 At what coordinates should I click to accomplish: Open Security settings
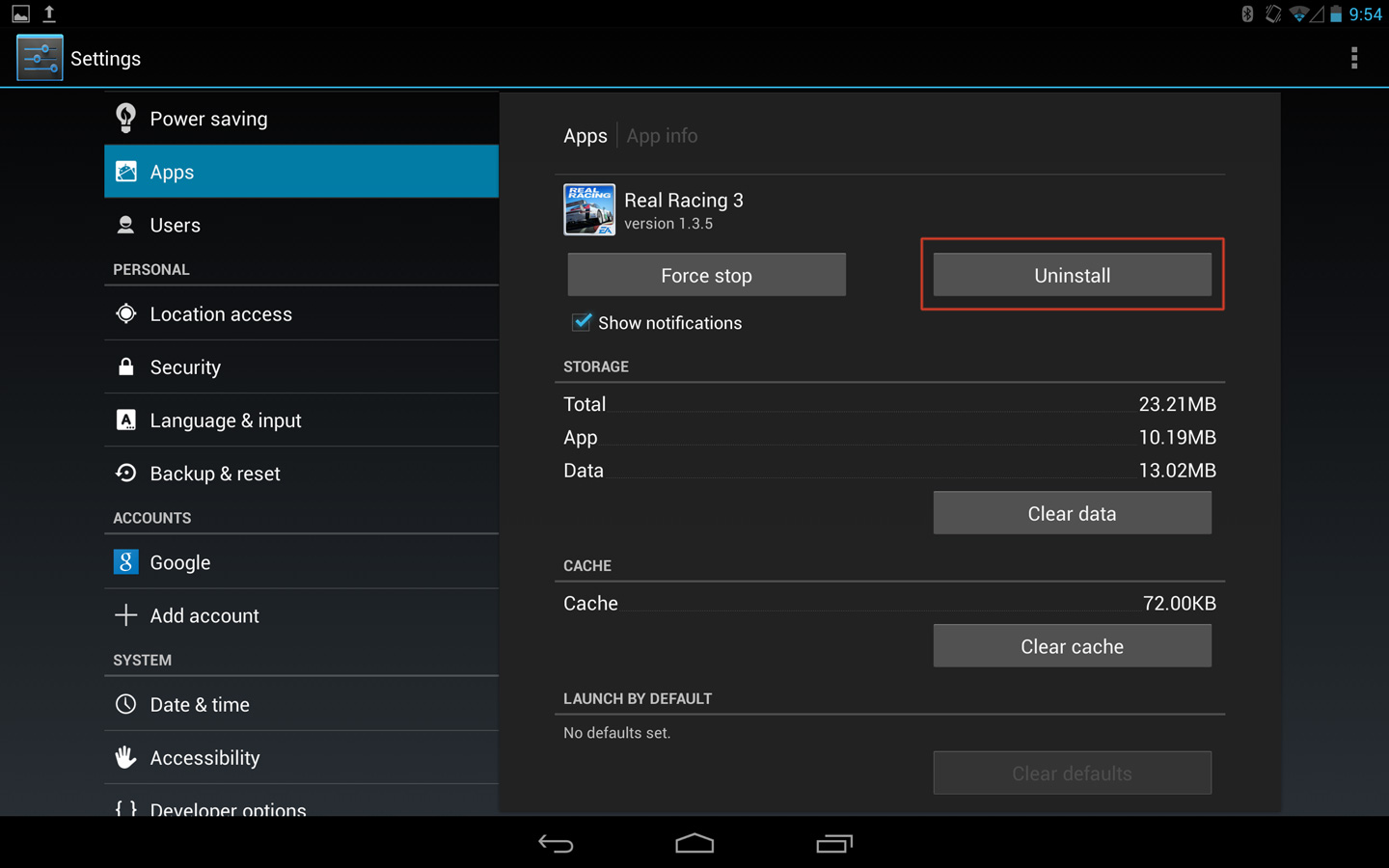[301, 366]
